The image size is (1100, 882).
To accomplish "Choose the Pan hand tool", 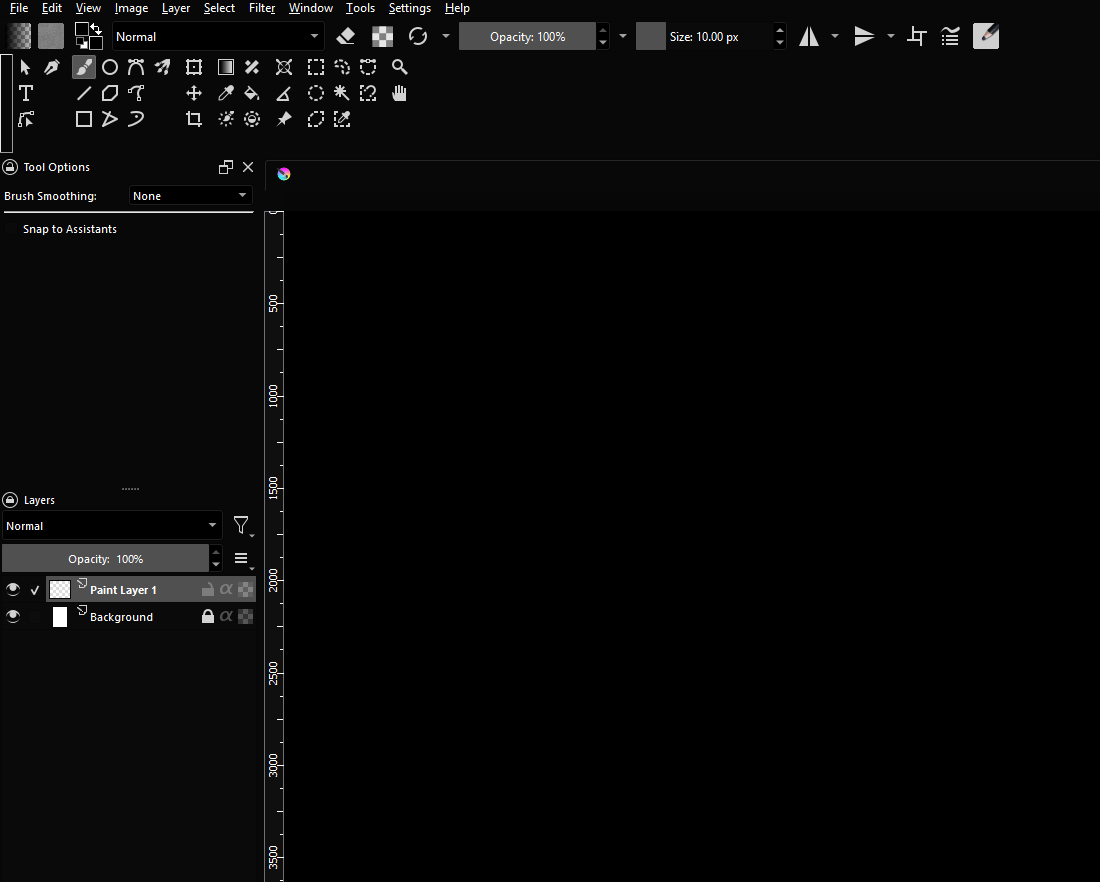I will 399,93.
